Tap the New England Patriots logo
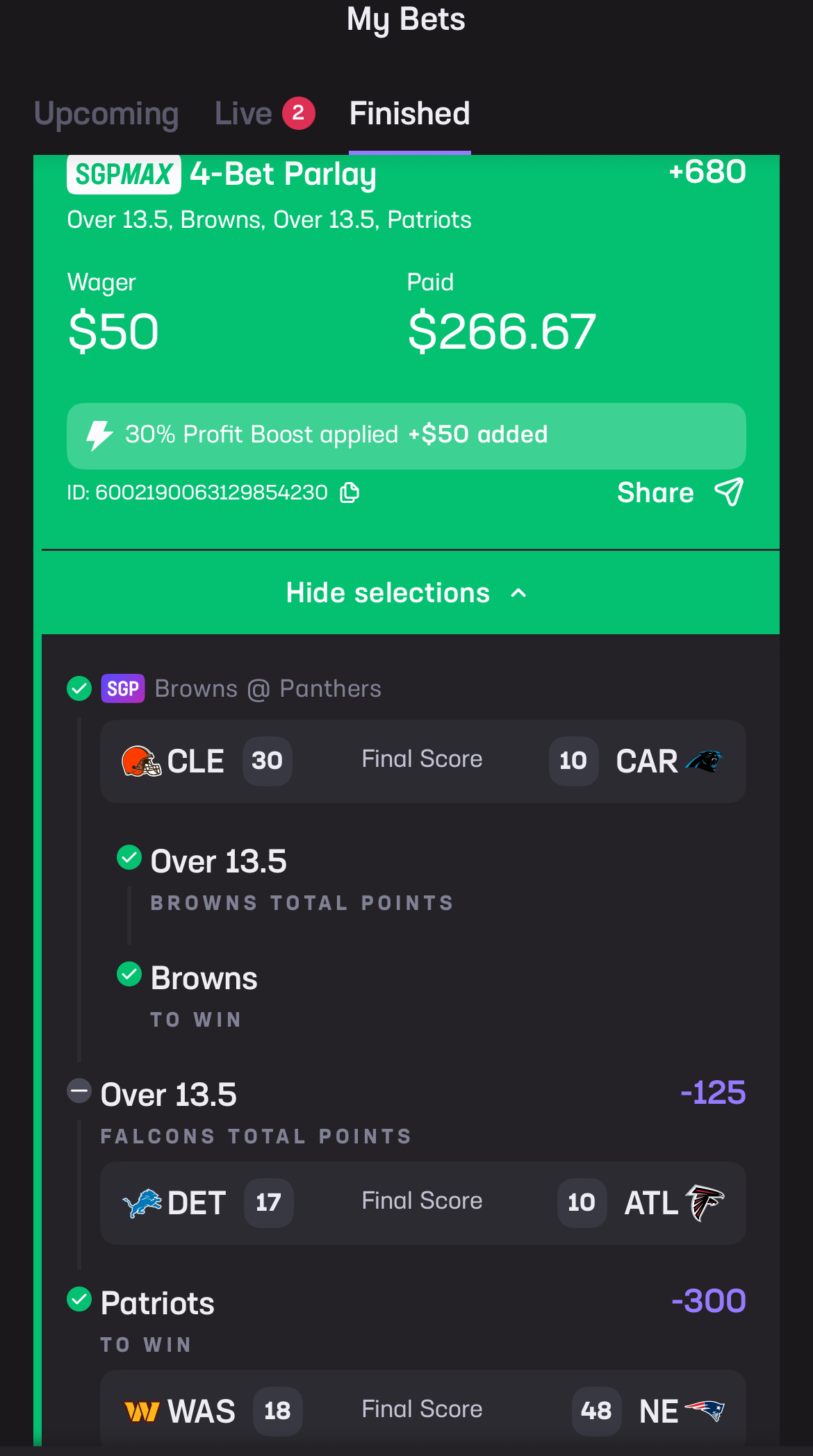Viewport: 813px width, 1456px height. pos(705,1411)
